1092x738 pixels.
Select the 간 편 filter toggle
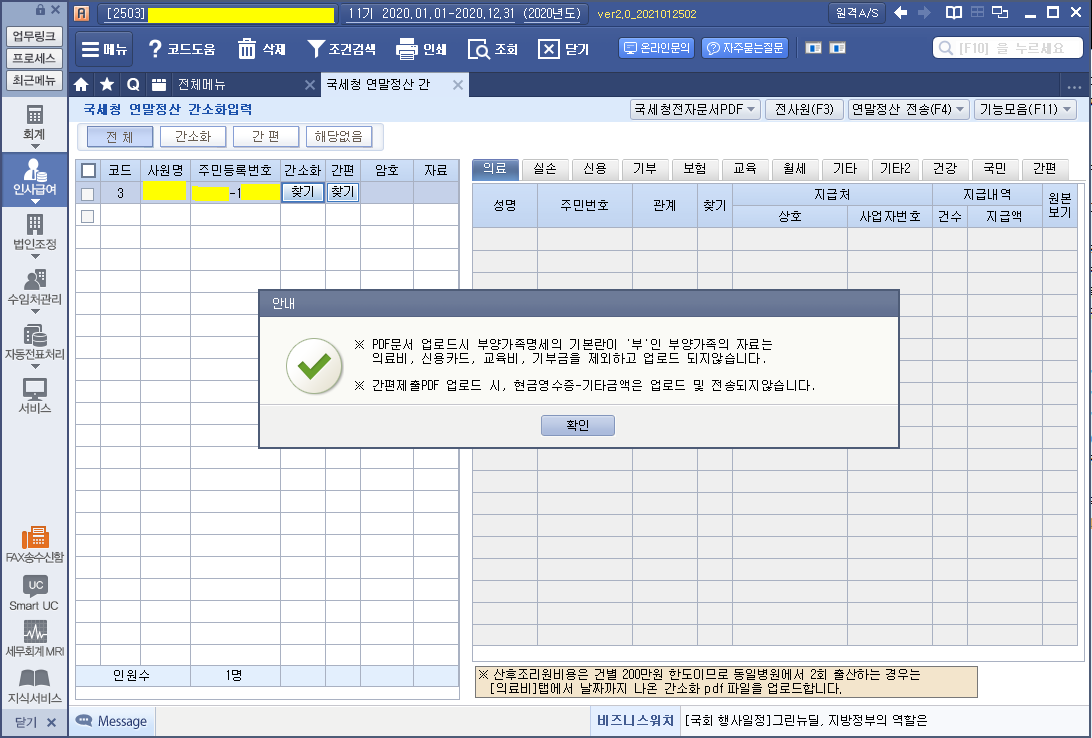266,136
